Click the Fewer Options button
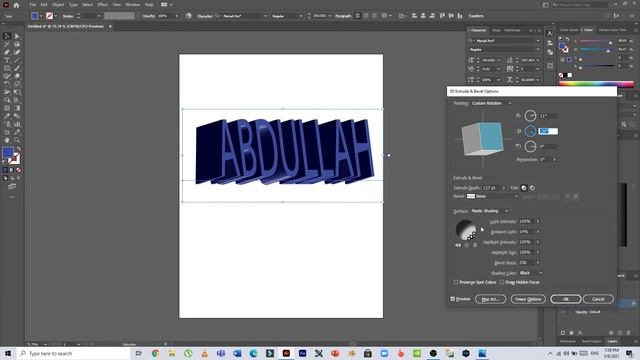Viewport: 640px width, 360px height. [528, 299]
